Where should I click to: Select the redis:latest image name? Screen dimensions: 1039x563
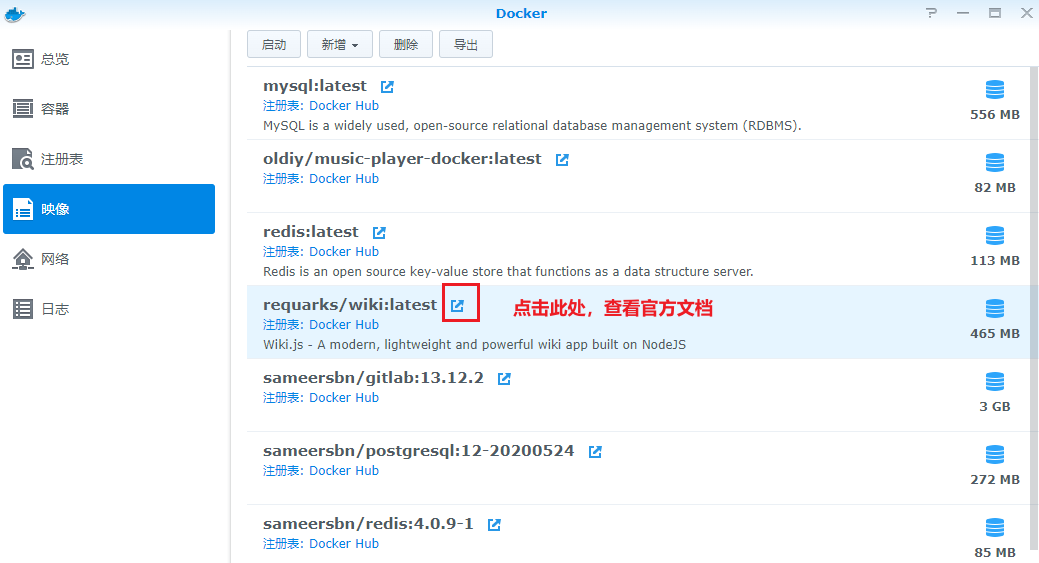311,232
